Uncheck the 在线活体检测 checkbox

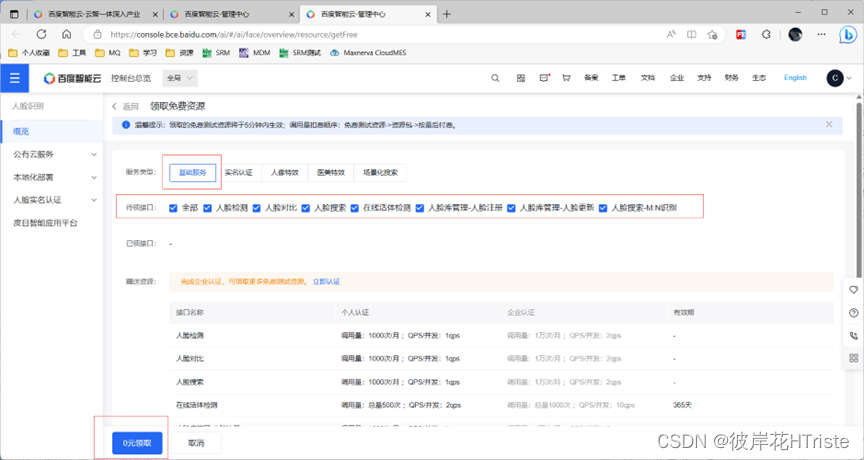(x=354, y=208)
